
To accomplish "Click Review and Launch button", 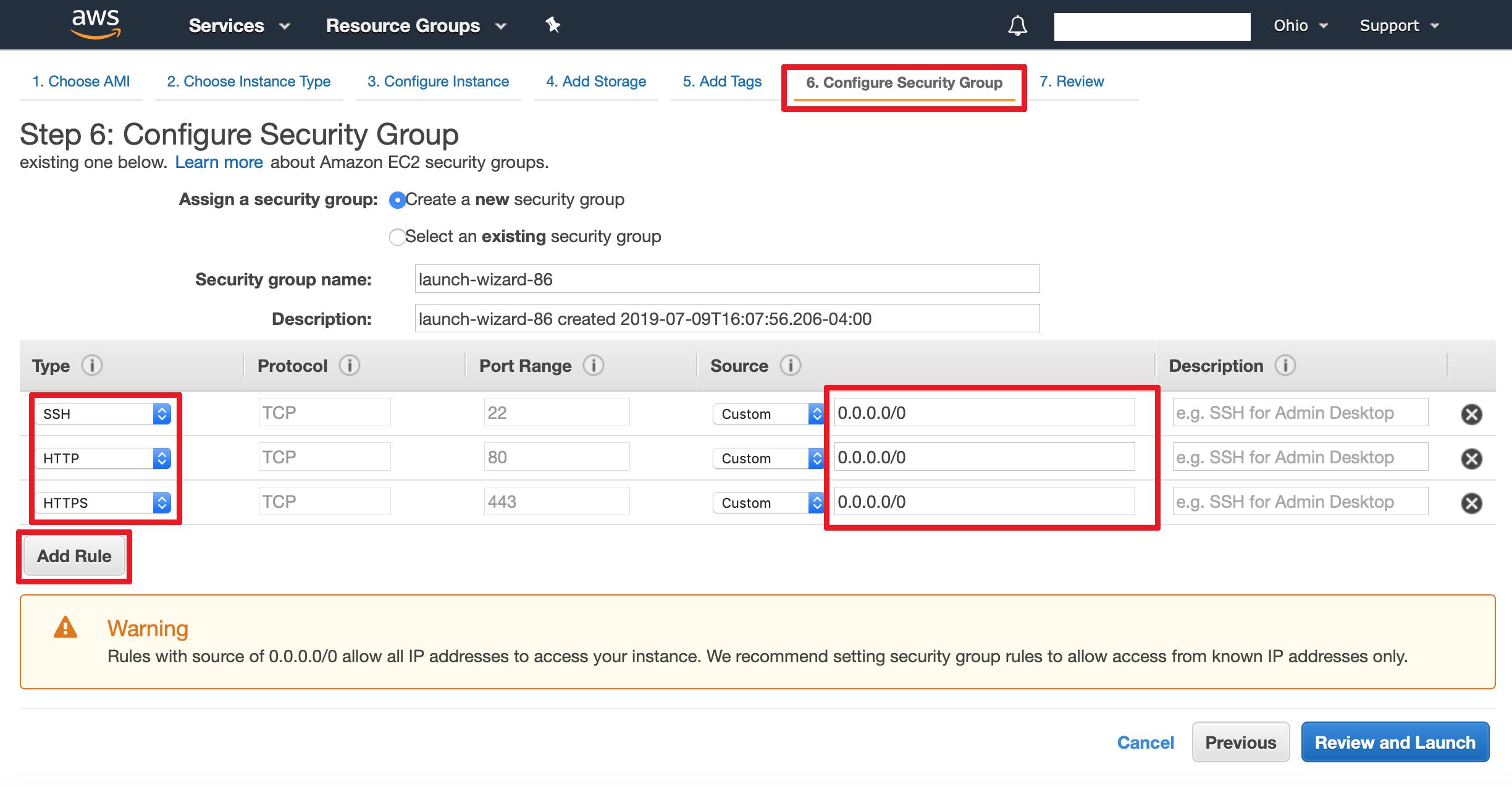I will click(x=1395, y=742).
